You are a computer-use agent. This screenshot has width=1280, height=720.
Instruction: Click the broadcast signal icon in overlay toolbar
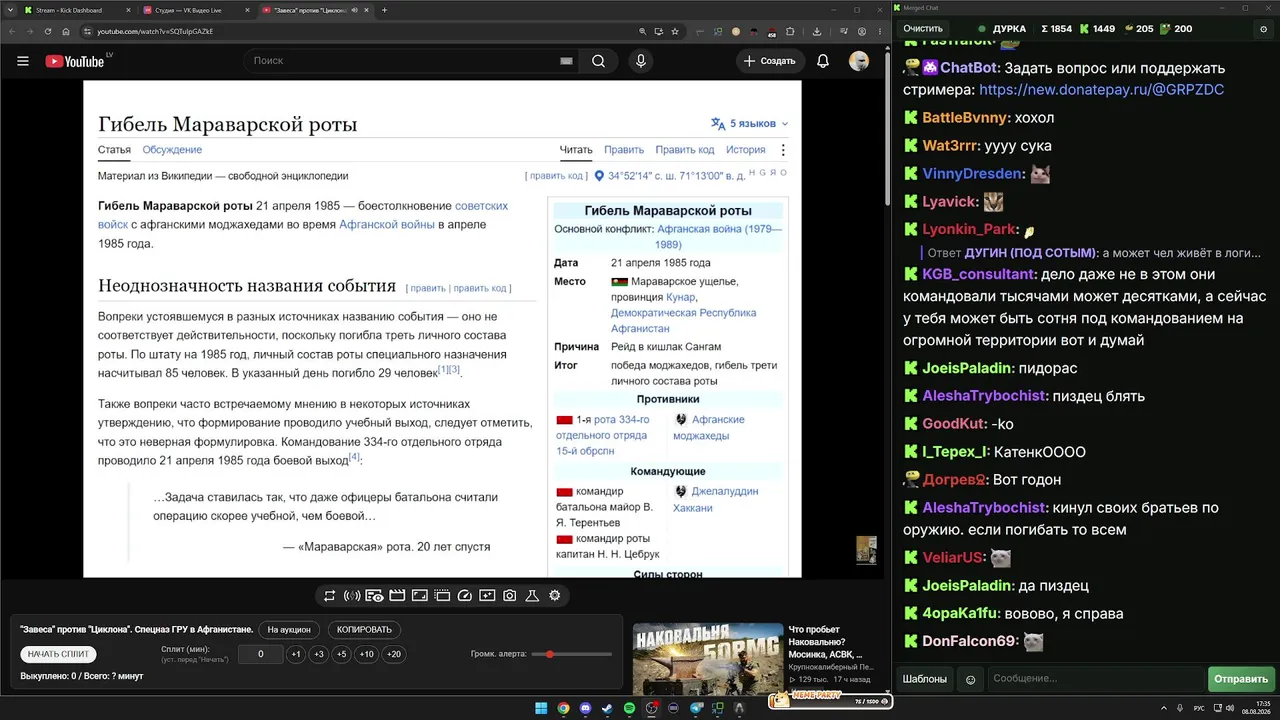[352, 596]
